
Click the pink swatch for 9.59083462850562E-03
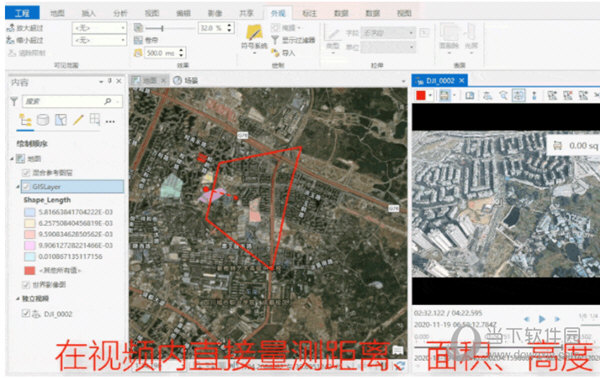click(30, 234)
